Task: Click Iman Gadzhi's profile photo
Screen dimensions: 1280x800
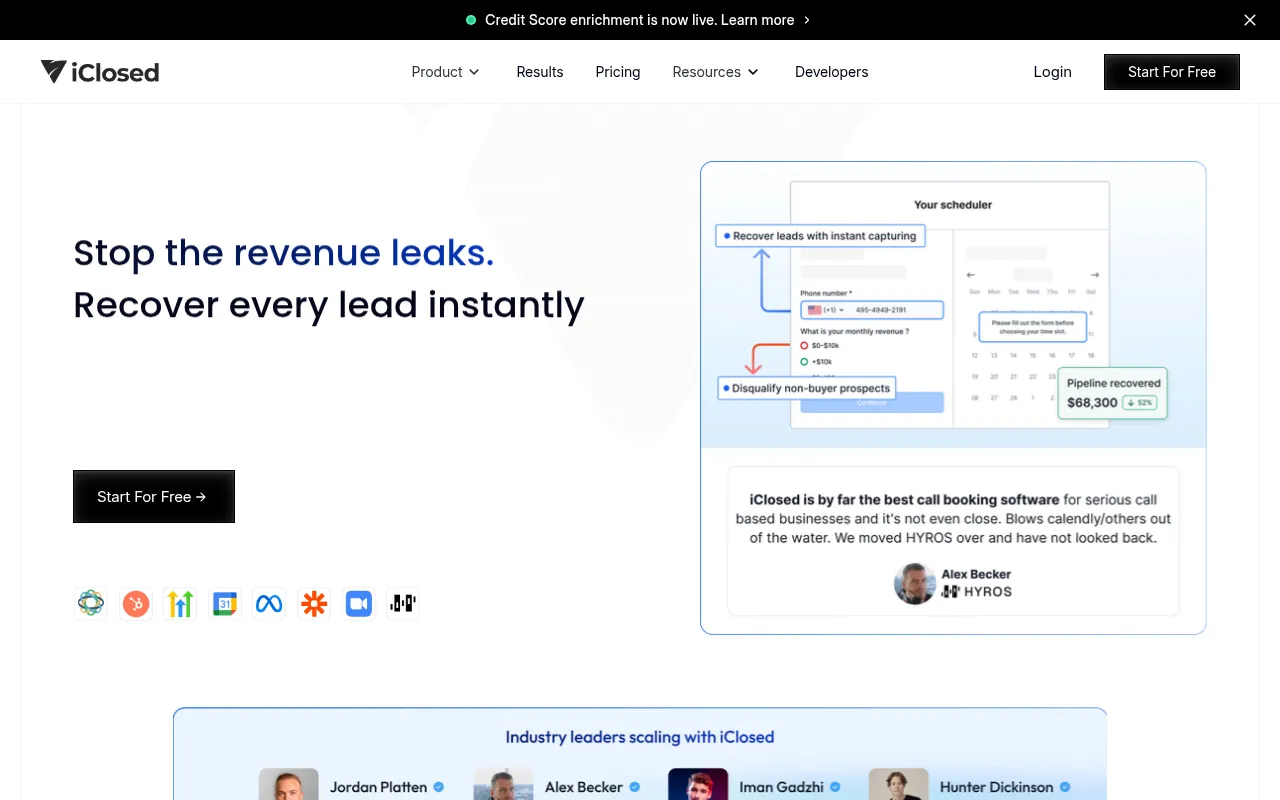Action: click(698, 784)
